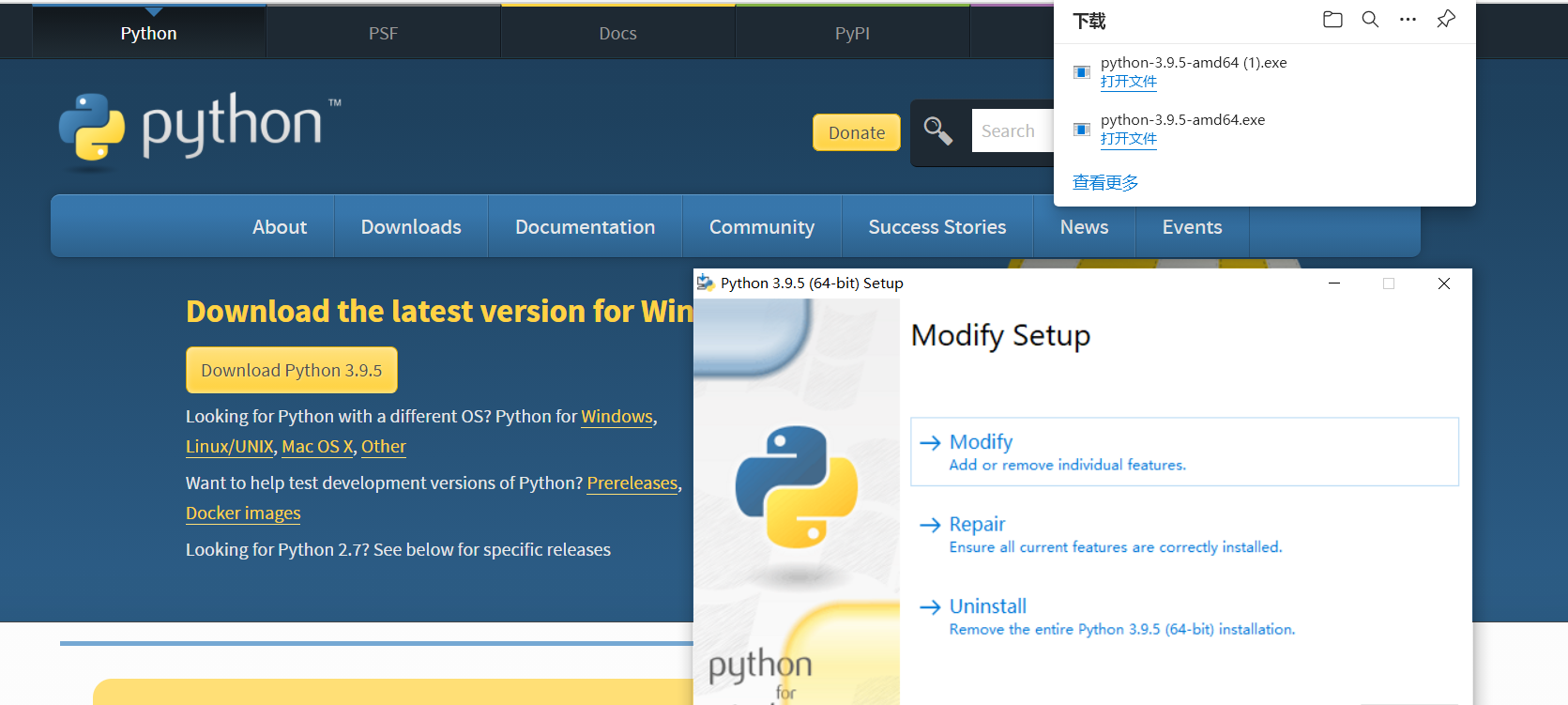Image resolution: width=1568 pixels, height=705 pixels.
Task: Click Download Python 3.9.5 button
Action: pyautogui.click(x=291, y=370)
